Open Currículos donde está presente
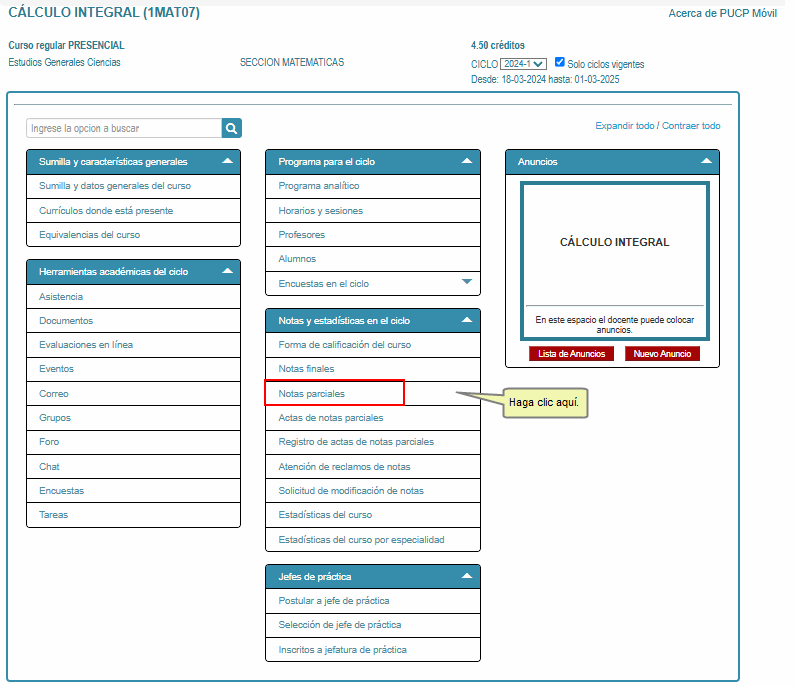 (133, 210)
